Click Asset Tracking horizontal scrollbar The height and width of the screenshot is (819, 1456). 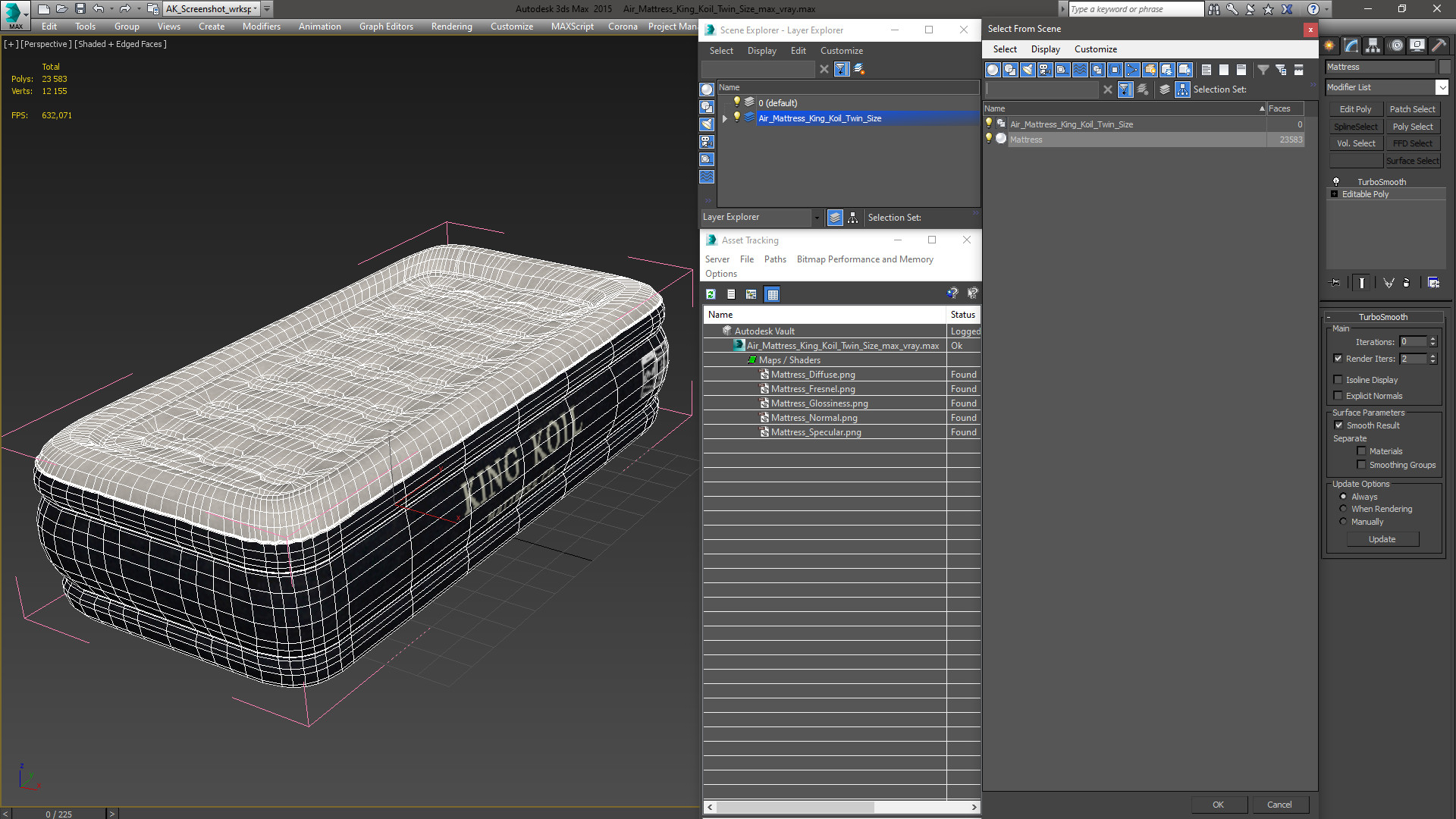842,807
